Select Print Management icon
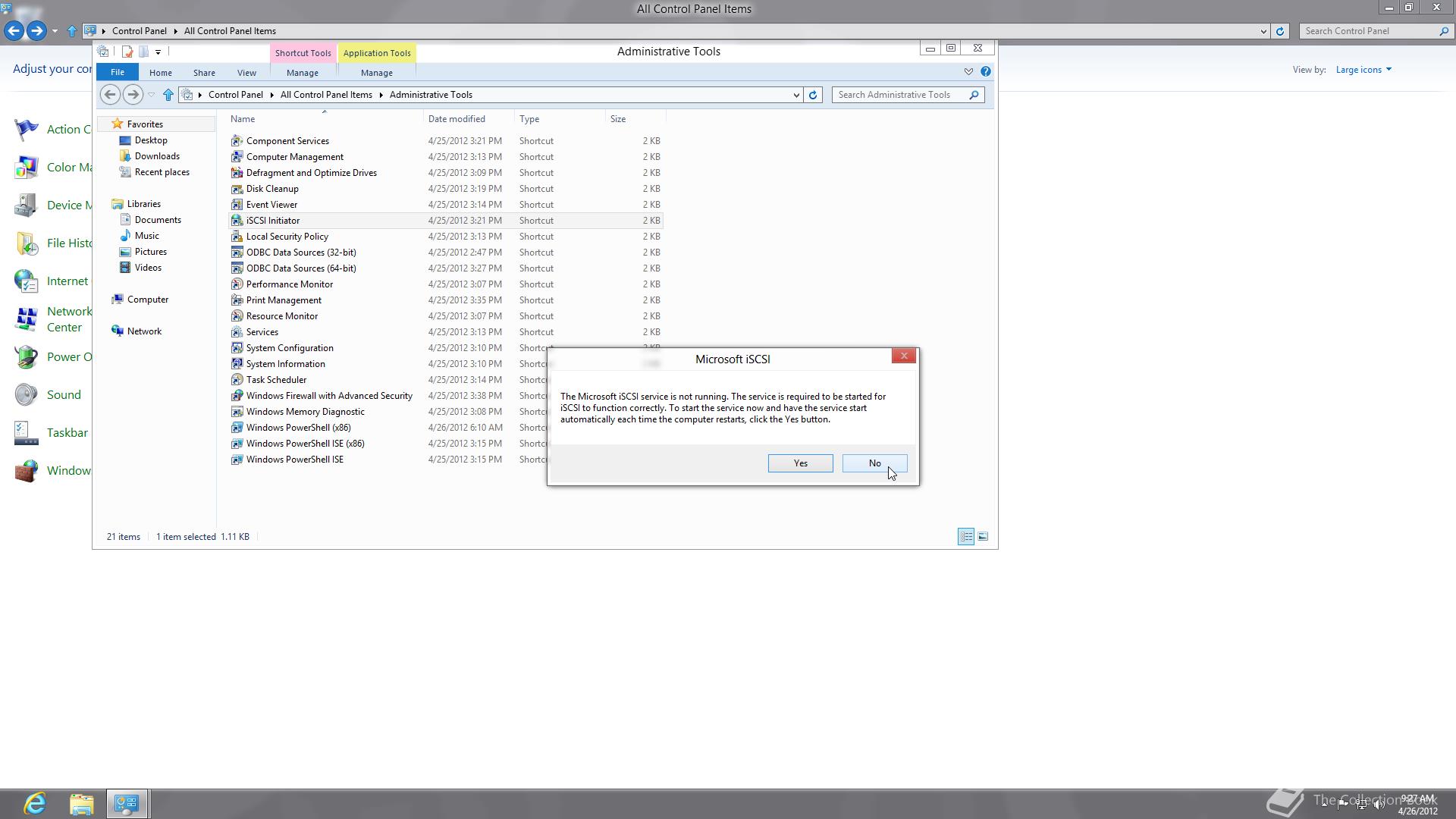The width and height of the screenshot is (1456, 819). [237, 300]
